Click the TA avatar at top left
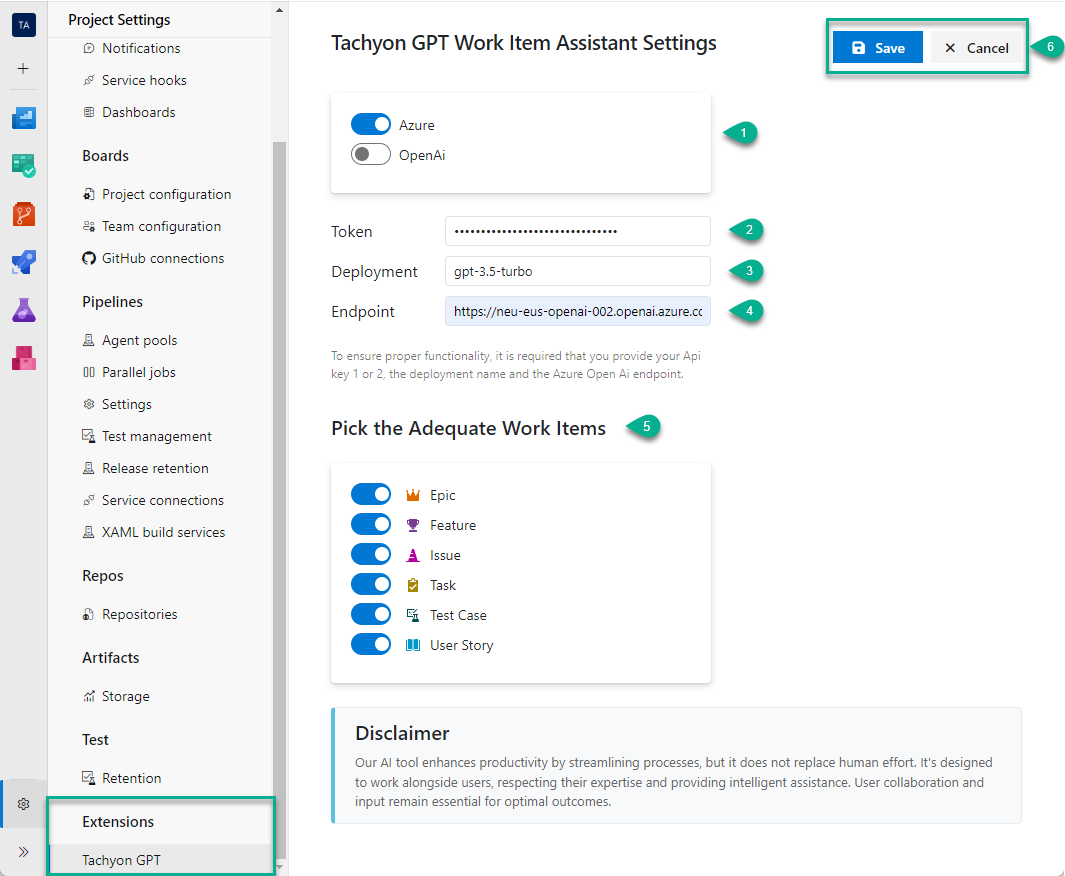The width and height of the screenshot is (1065, 876). pyautogui.click(x=23, y=24)
